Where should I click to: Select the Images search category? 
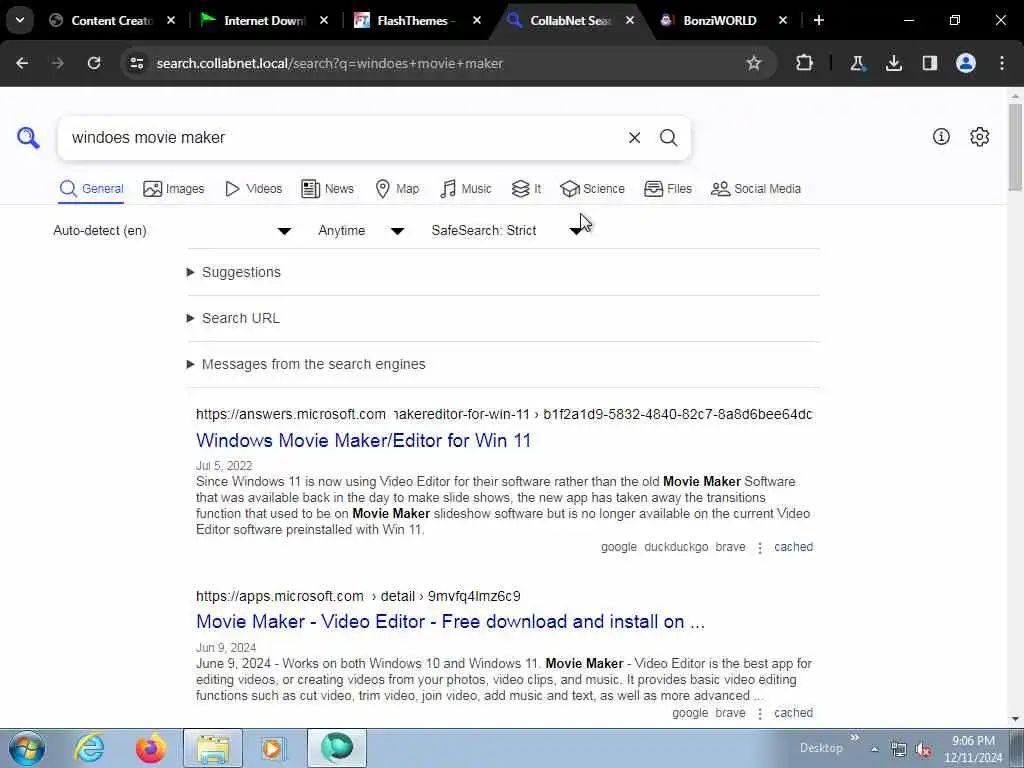(x=174, y=189)
